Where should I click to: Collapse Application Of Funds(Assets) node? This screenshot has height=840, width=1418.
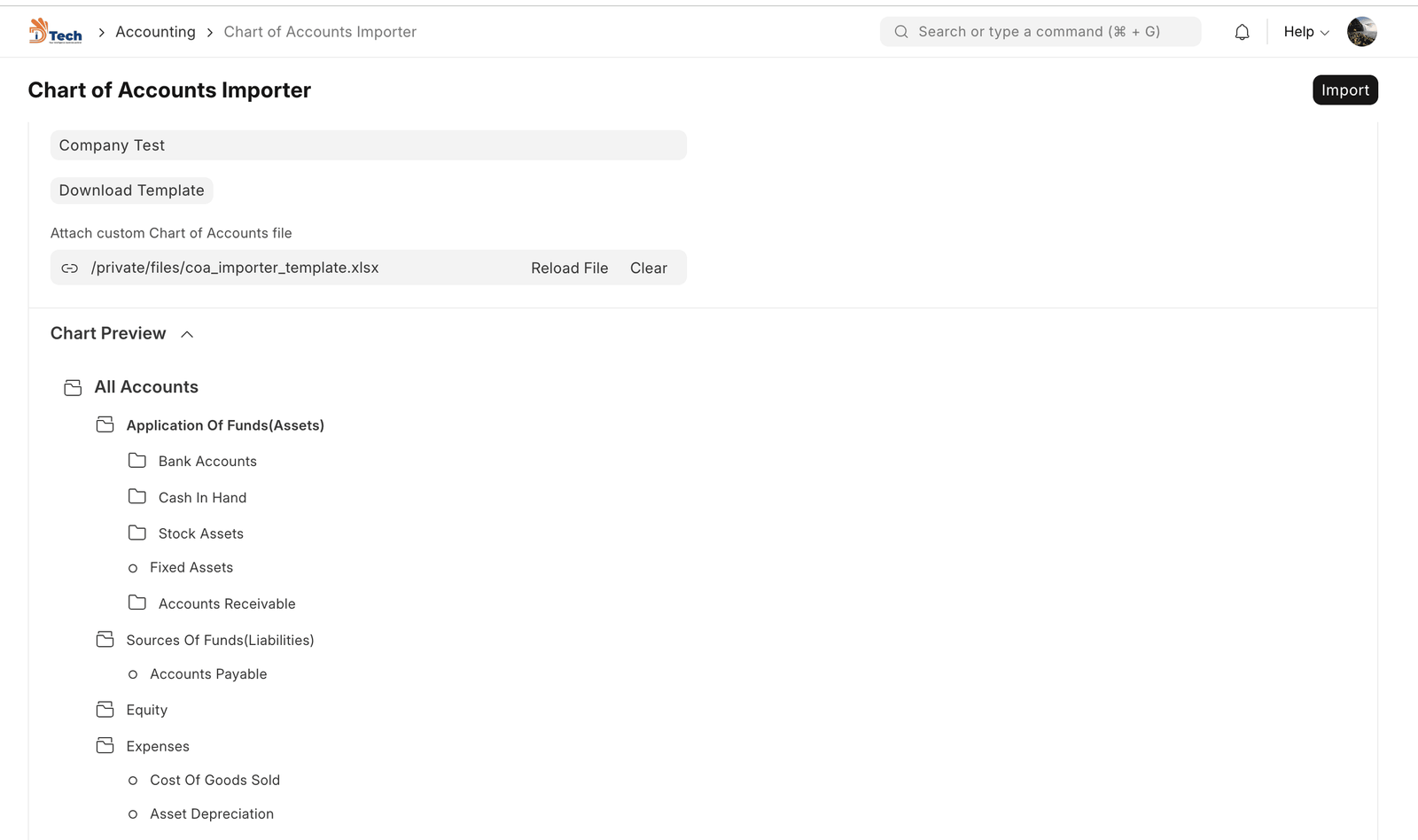(224, 425)
